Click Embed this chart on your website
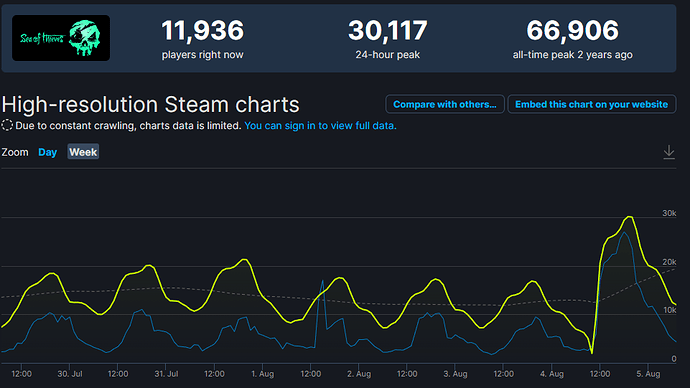This screenshot has height=388, width=690. [x=591, y=104]
